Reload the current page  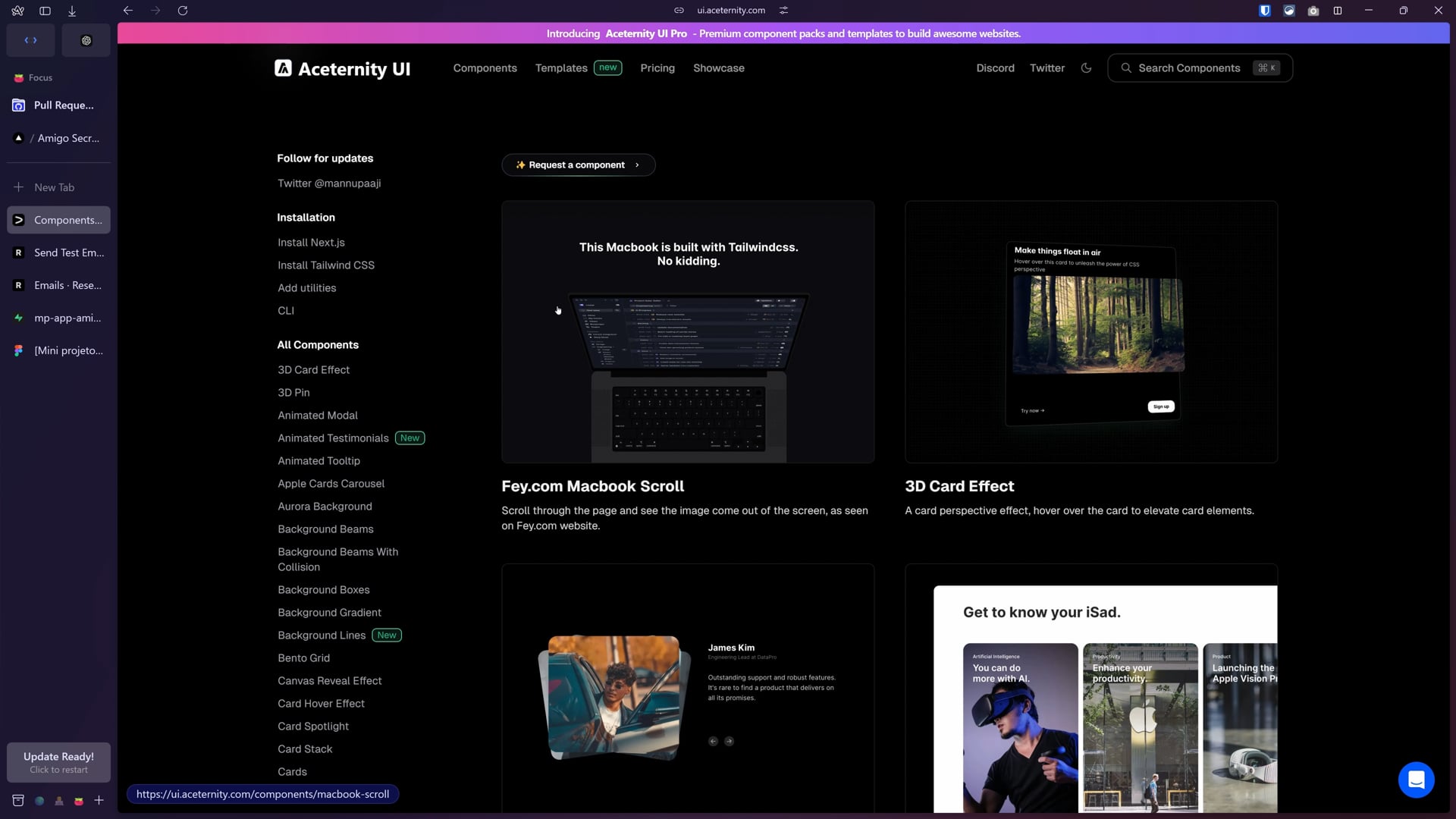pos(183,11)
